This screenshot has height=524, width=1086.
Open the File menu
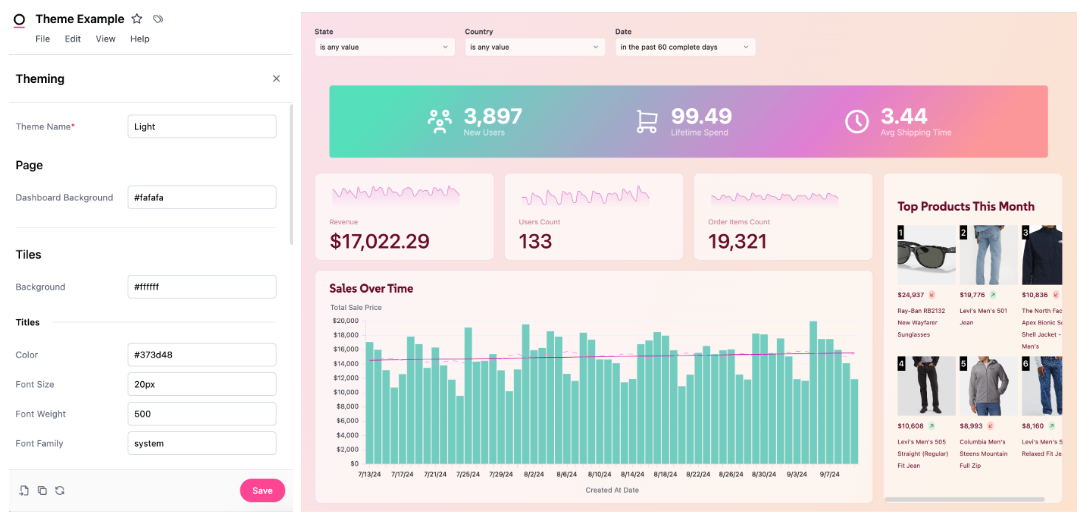(x=43, y=39)
